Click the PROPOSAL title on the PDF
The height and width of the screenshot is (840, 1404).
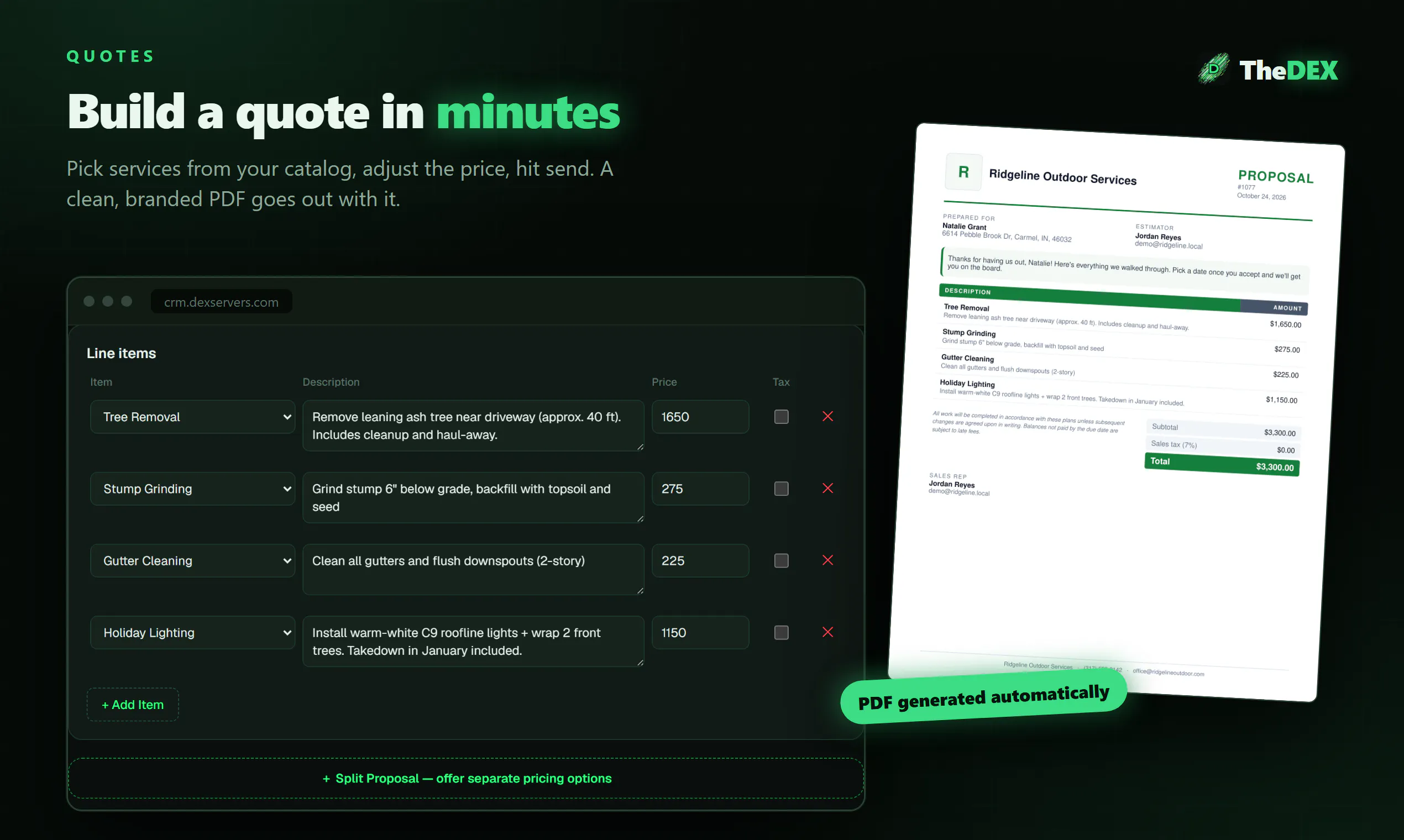tap(1276, 177)
